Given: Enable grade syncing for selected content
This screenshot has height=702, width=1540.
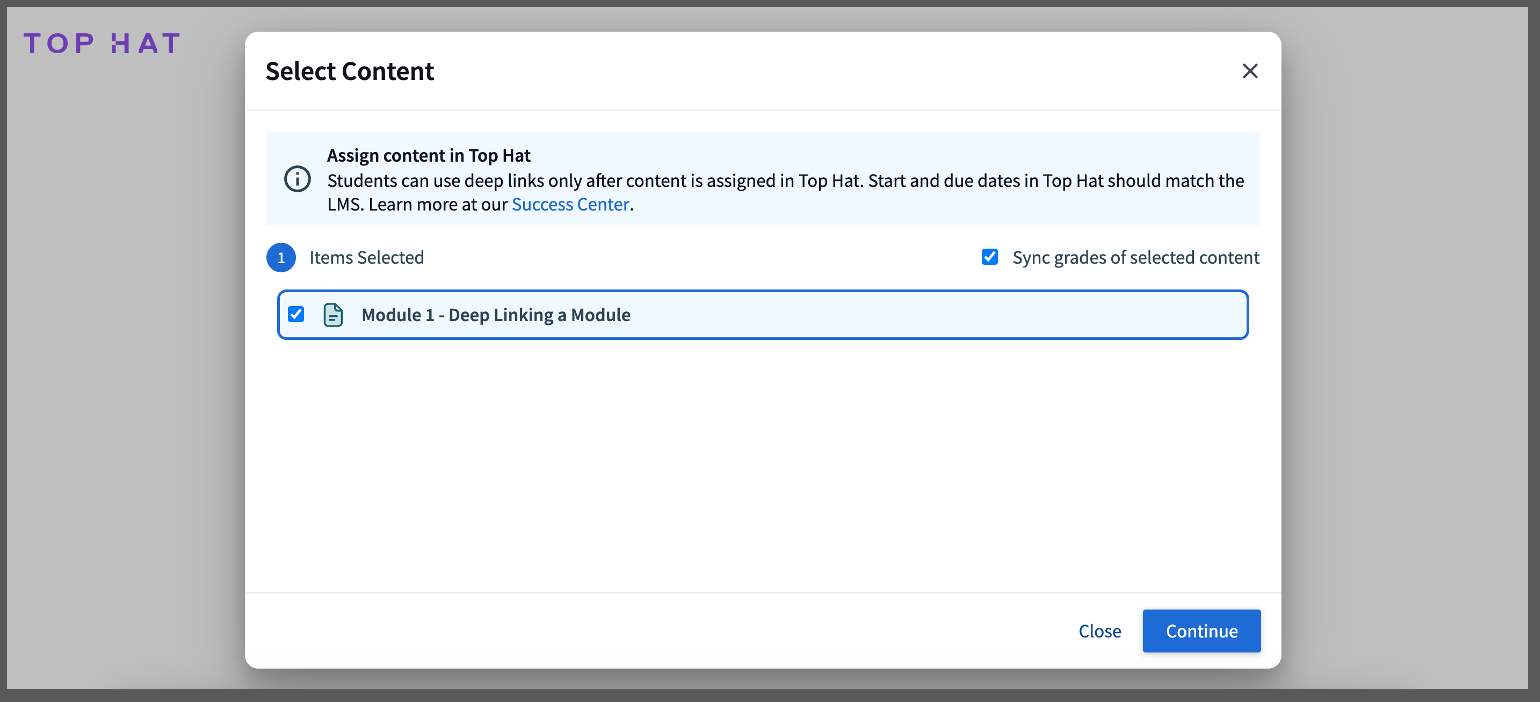Looking at the screenshot, I should [989, 257].
